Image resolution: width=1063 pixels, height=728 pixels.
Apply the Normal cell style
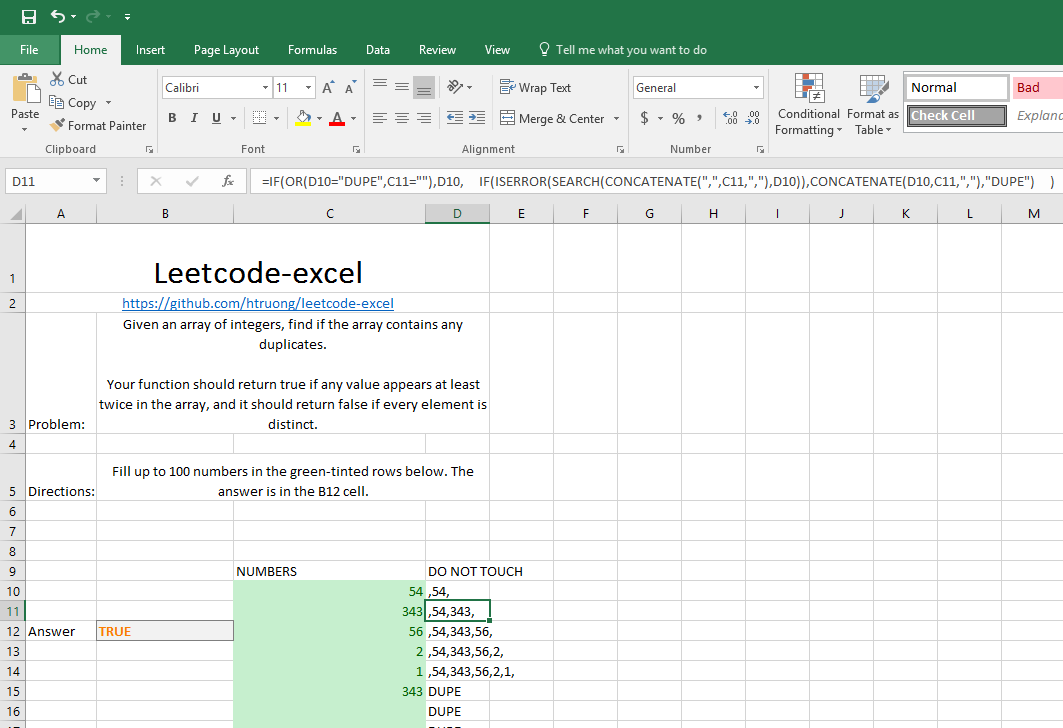pyautogui.click(x=957, y=87)
